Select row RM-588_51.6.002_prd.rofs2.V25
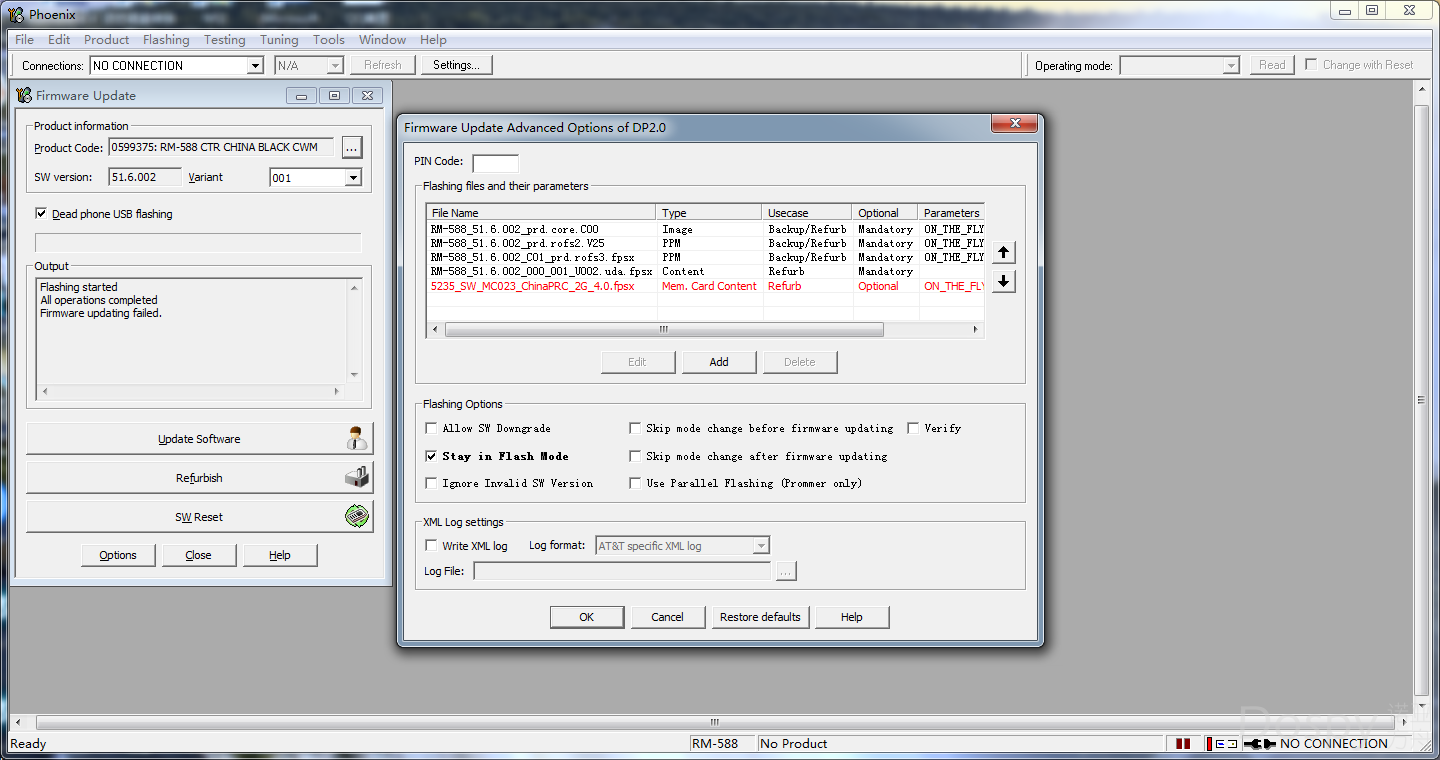The width and height of the screenshot is (1440, 760). [706, 243]
